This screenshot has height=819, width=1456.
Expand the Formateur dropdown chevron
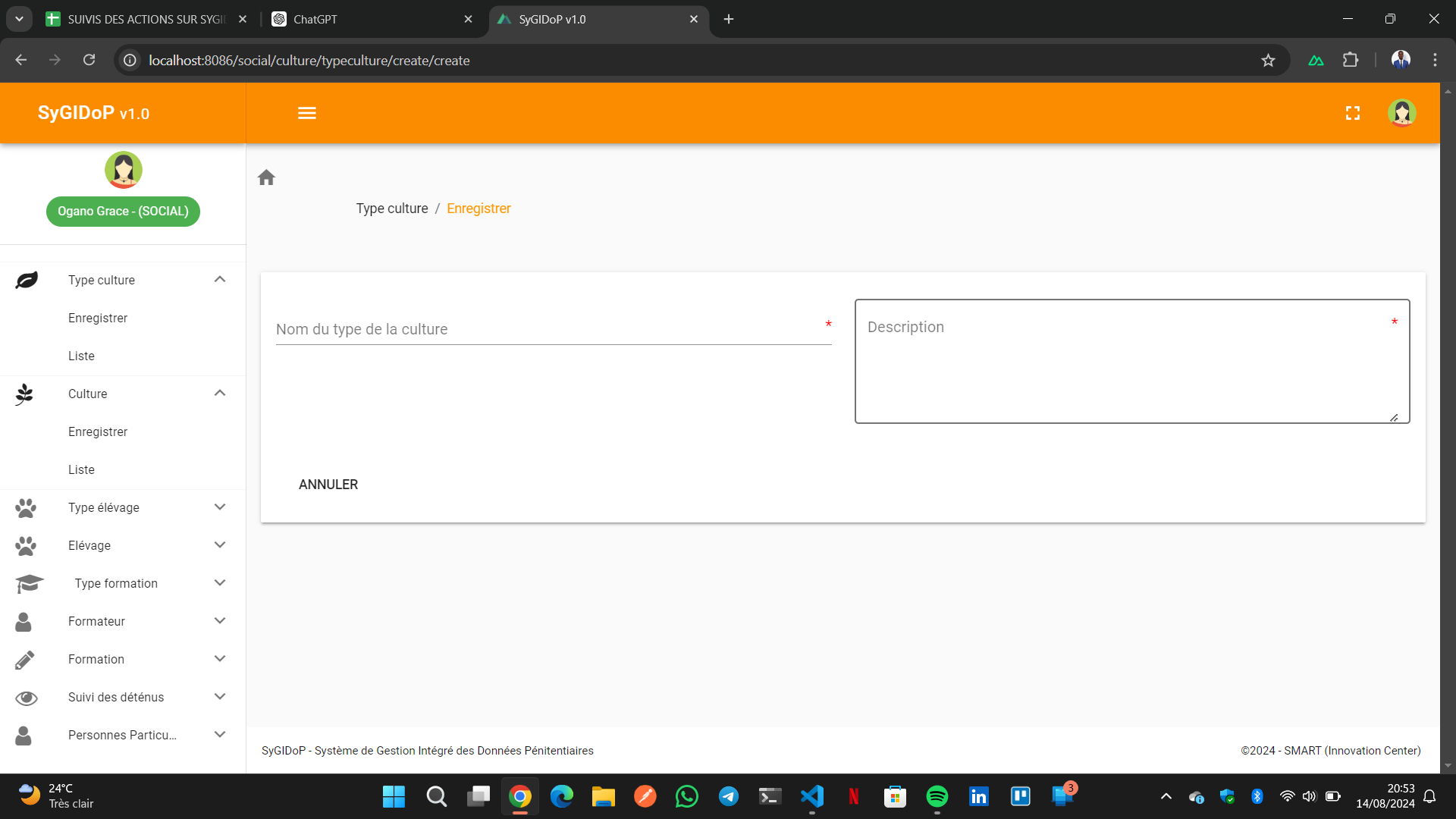pos(220,620)
